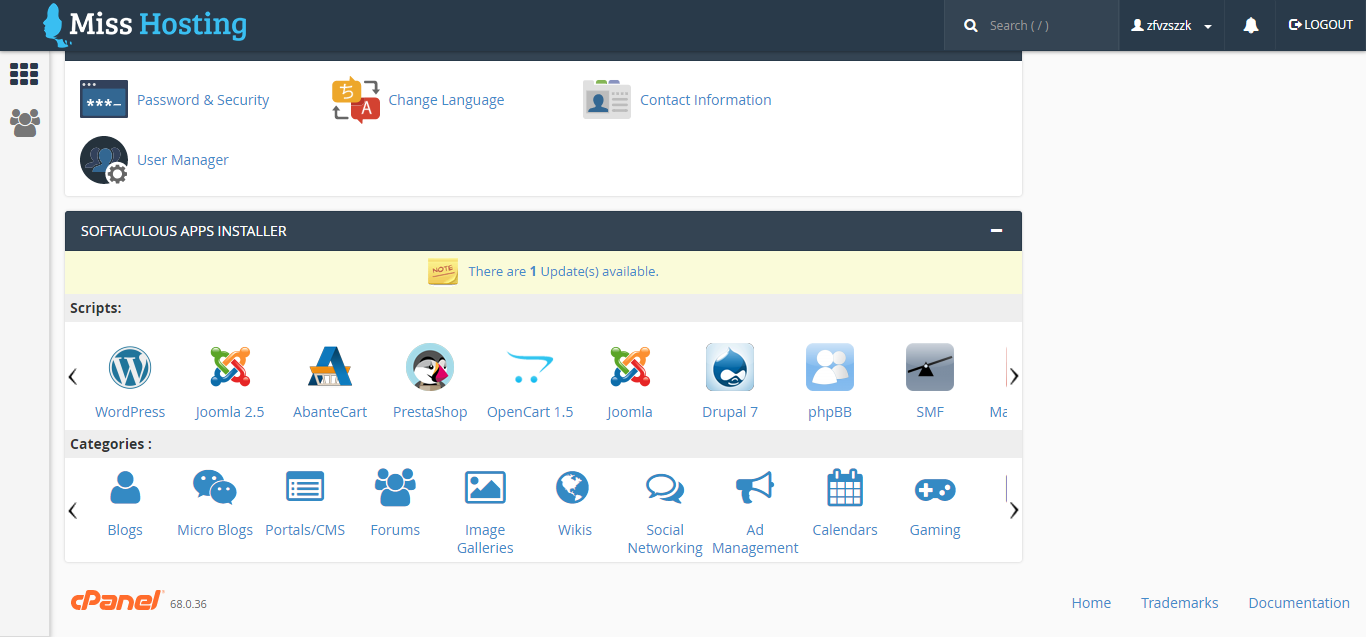This screenshot has height=637, width=1366.
Task: Select the WordPress script icon
Action: (x=130, y=367)
